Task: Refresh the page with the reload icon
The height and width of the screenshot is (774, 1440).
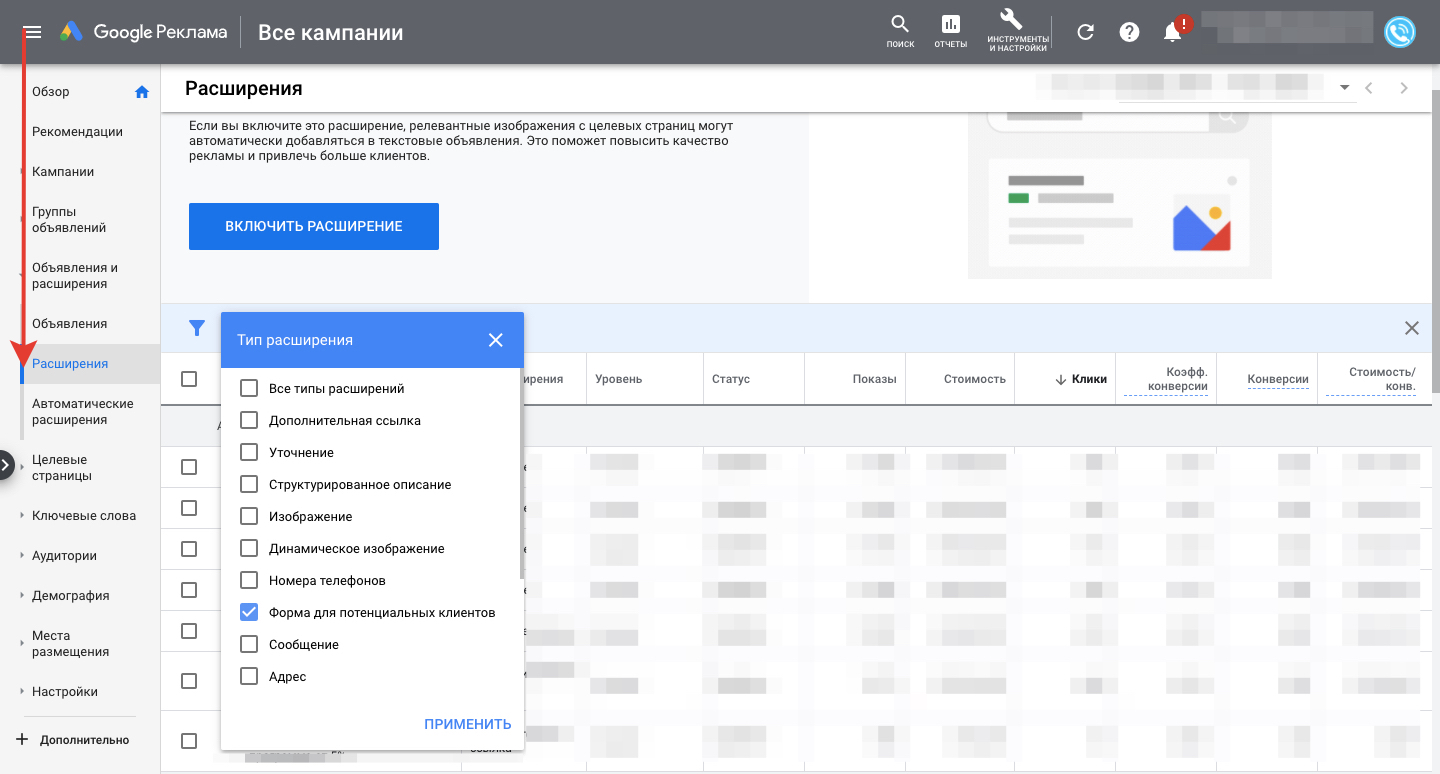Action: pos(1085,32)
